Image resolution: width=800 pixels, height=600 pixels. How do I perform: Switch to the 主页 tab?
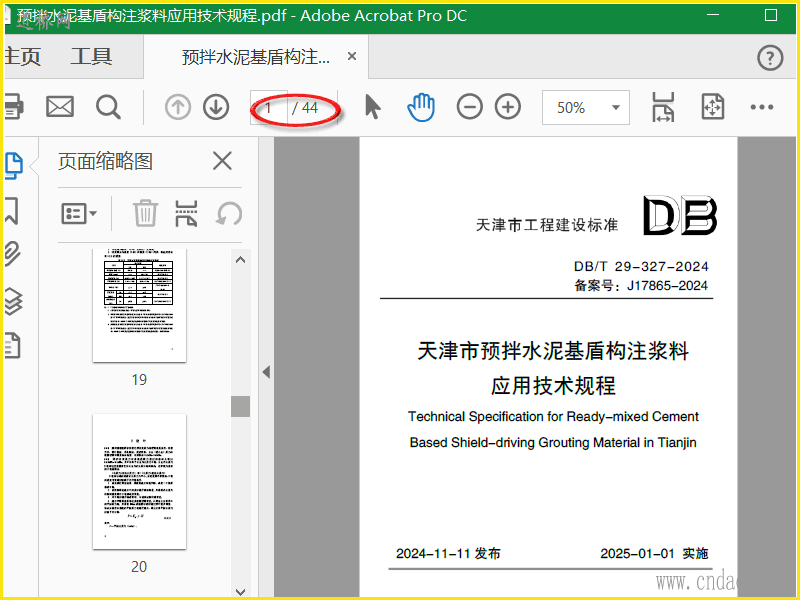tap(22, 57)
